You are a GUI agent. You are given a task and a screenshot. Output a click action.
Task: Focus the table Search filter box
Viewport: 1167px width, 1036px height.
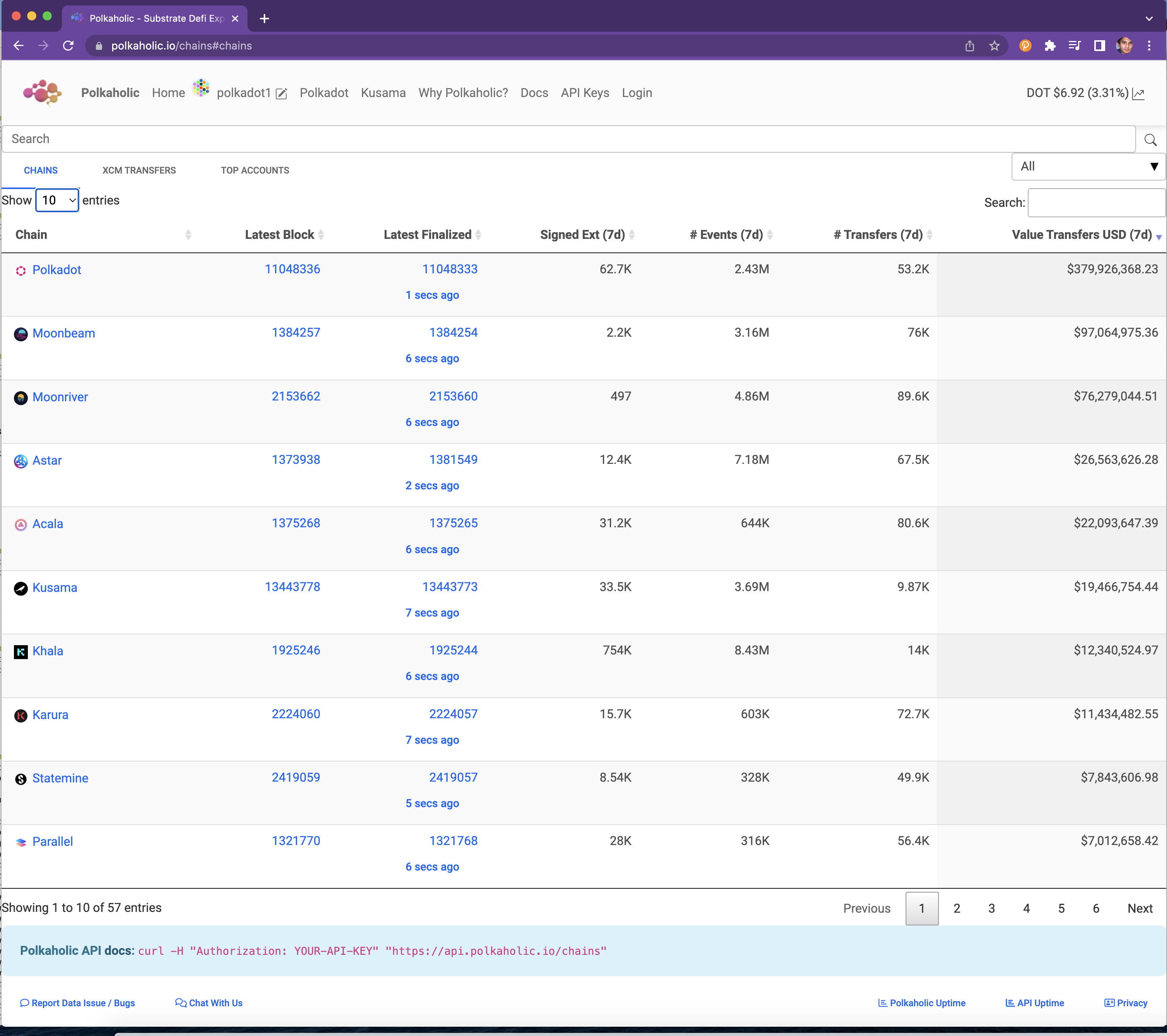pyautogui.click(x=1096, y=203)
